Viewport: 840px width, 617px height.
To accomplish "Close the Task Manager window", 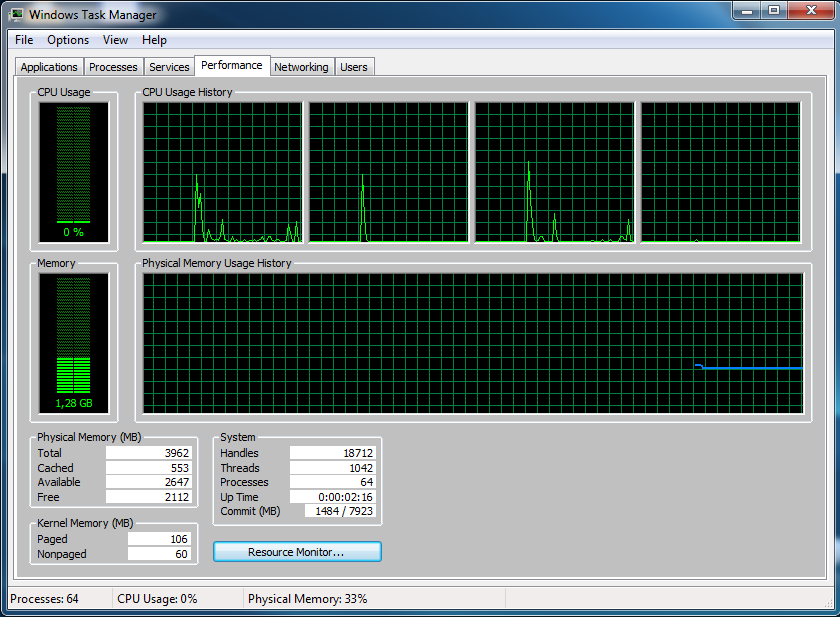I will pyautogui.click(x=812, y=10).
